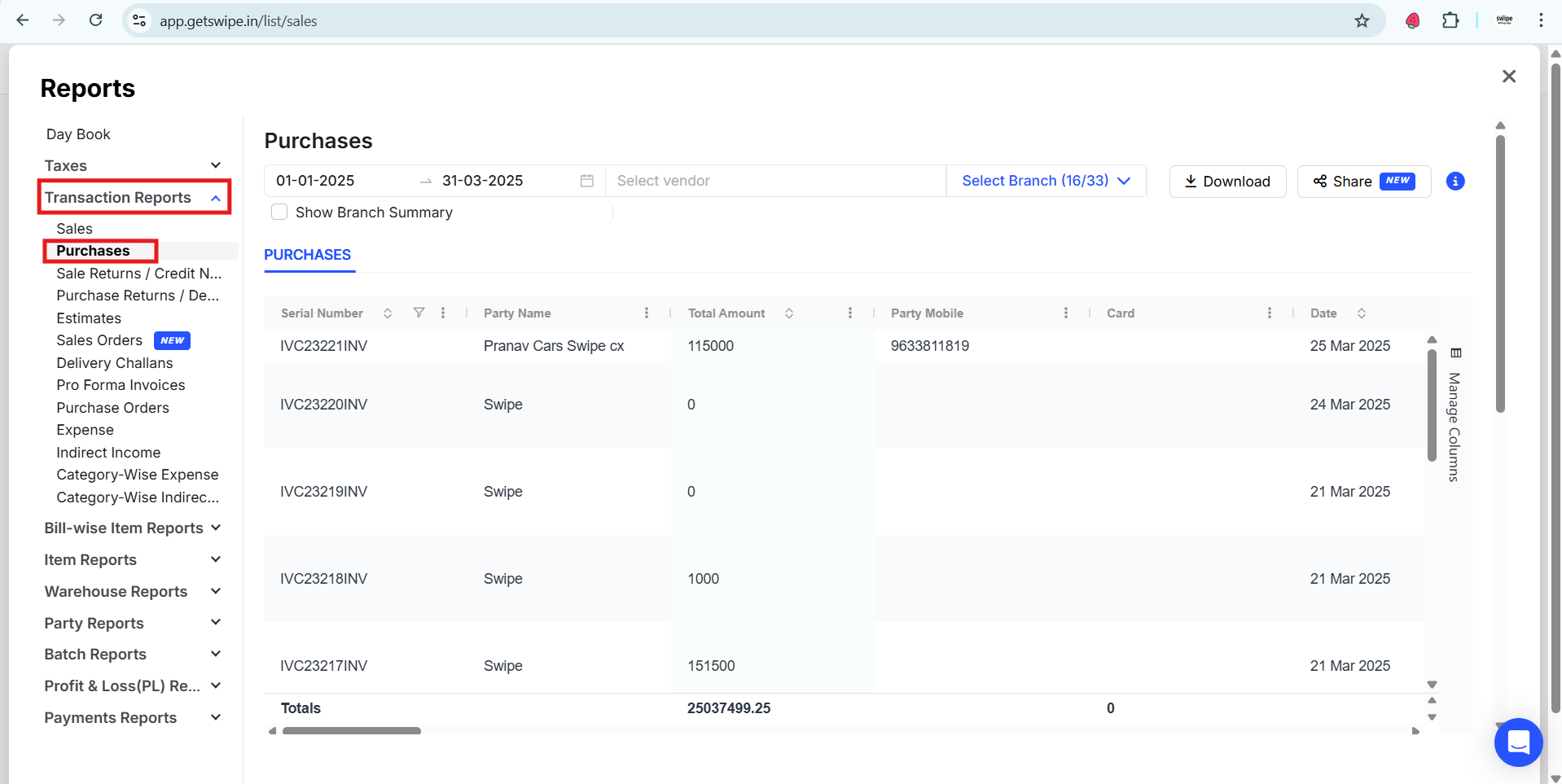Image resolution: width=1562 pixels, height=784 pixels.
Task: Open Purchase Returns / Debit Notes report
Action: tap(138, 296)
